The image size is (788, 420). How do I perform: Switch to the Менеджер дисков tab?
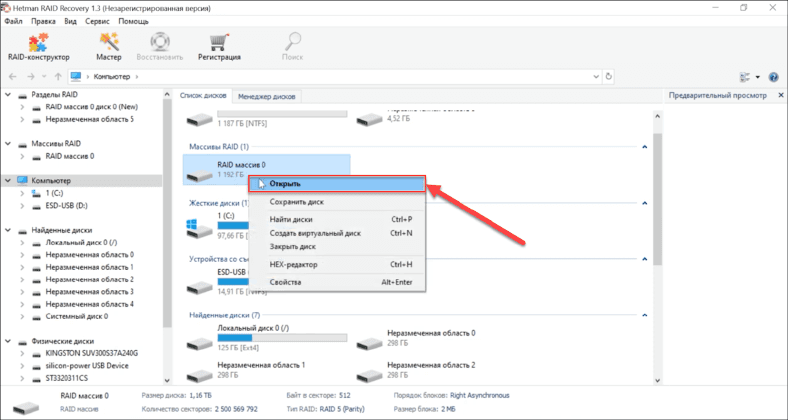pos(267,96)
